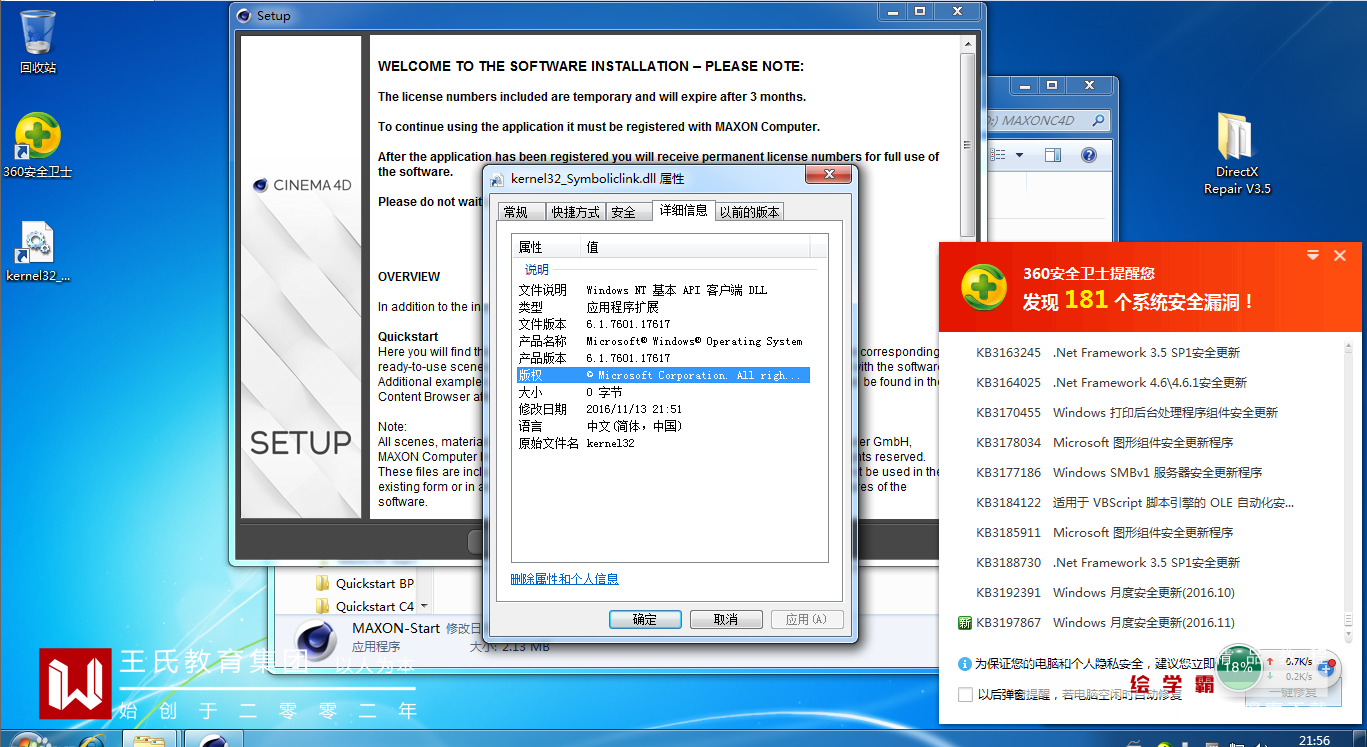1367x747 pixels.
Task: Maximize the MAXONC4D Explorer window
Action: point(1052,86)
